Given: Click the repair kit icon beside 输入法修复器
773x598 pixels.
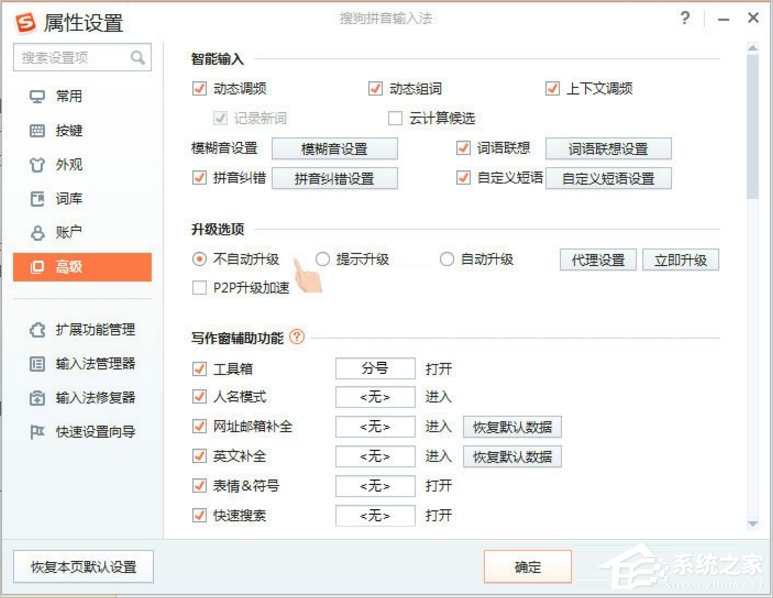Looking at the screenshot, I should 37,398.
